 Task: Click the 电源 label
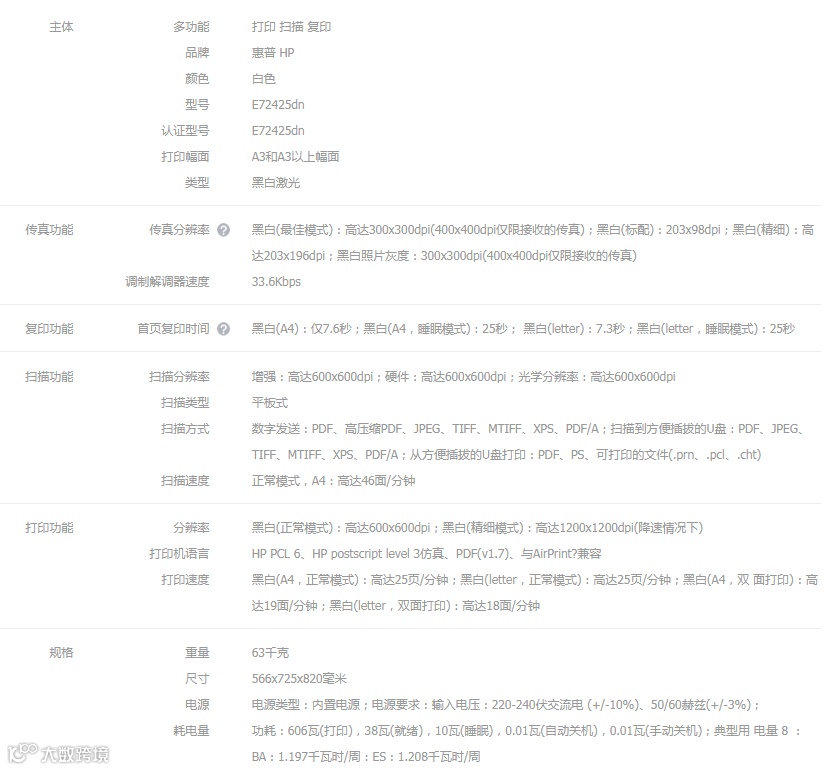[x=197, y=705]
